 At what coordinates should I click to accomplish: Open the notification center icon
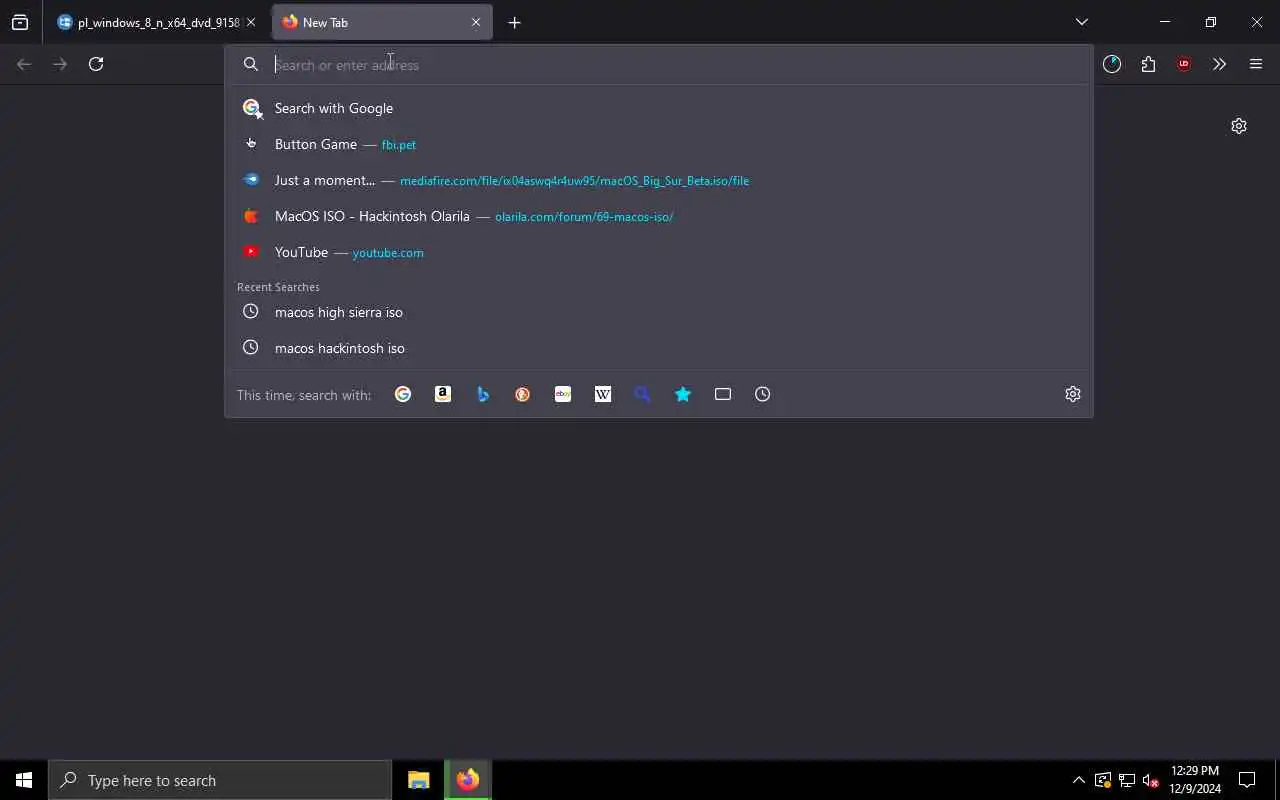pos(1247,780)
